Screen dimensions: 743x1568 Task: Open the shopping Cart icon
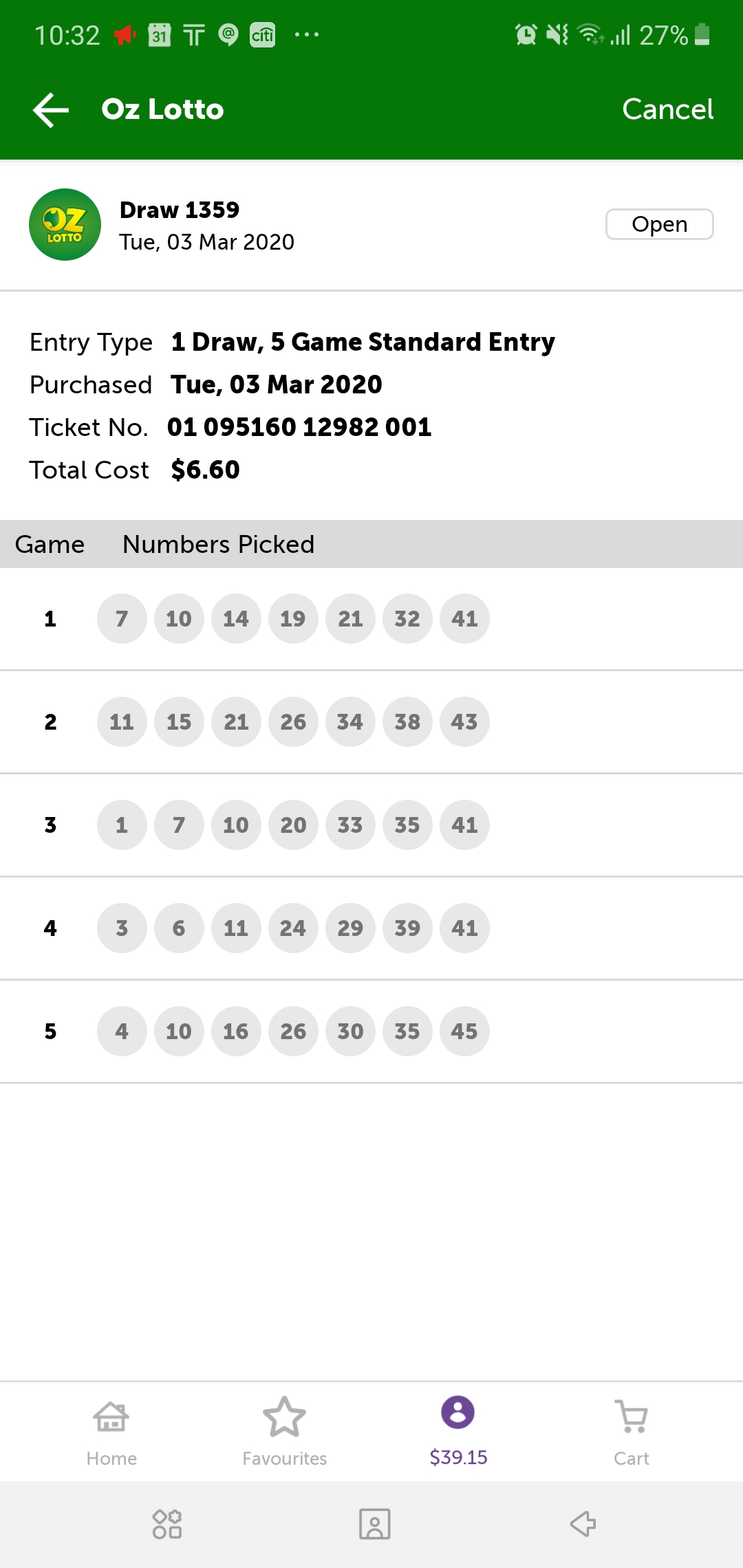point(632,1431)
